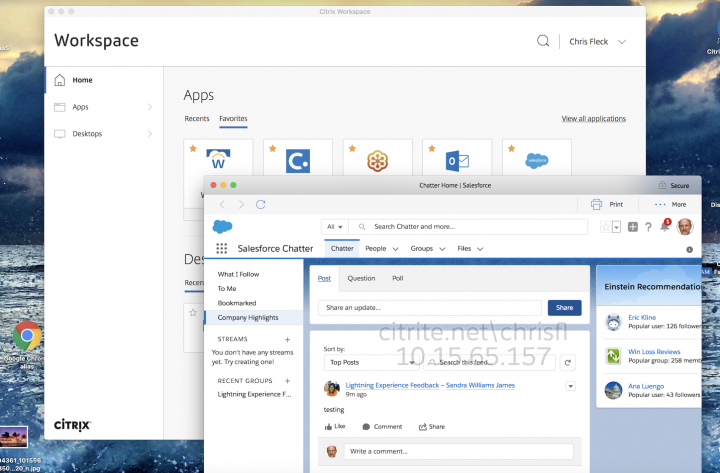The height and width of the screenshot is (473, 720).
Task: Open the Salesforce help question mark
Action: point(648,227)
